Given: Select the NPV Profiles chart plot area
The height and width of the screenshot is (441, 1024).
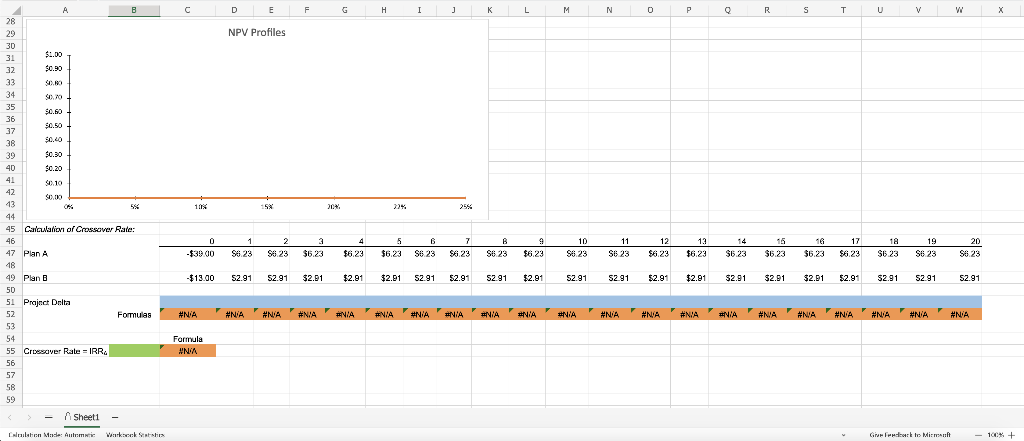Looking at the screenshot, I should coord(268,126).
